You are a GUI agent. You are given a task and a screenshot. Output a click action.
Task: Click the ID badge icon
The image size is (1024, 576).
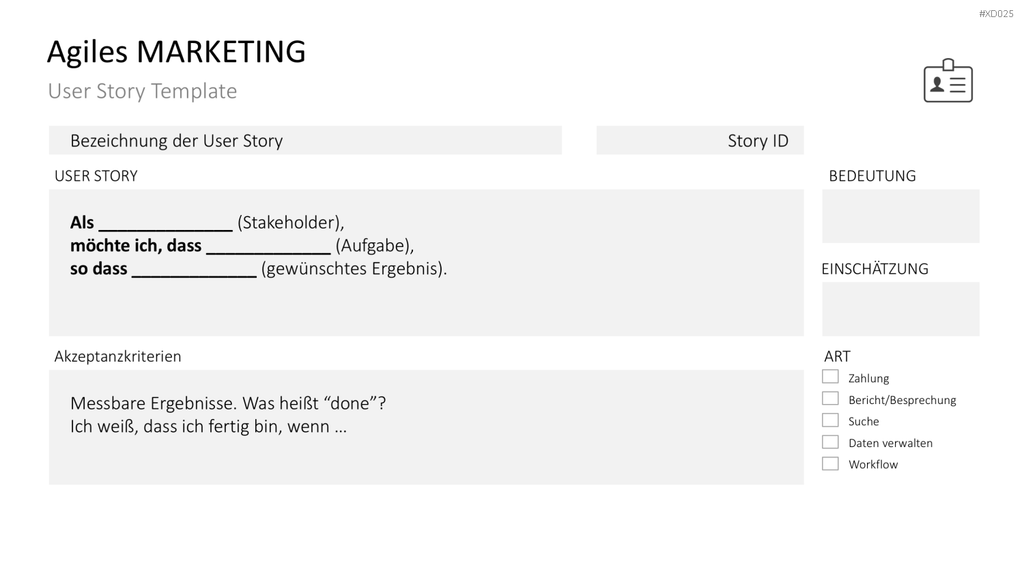click(948, 81)
